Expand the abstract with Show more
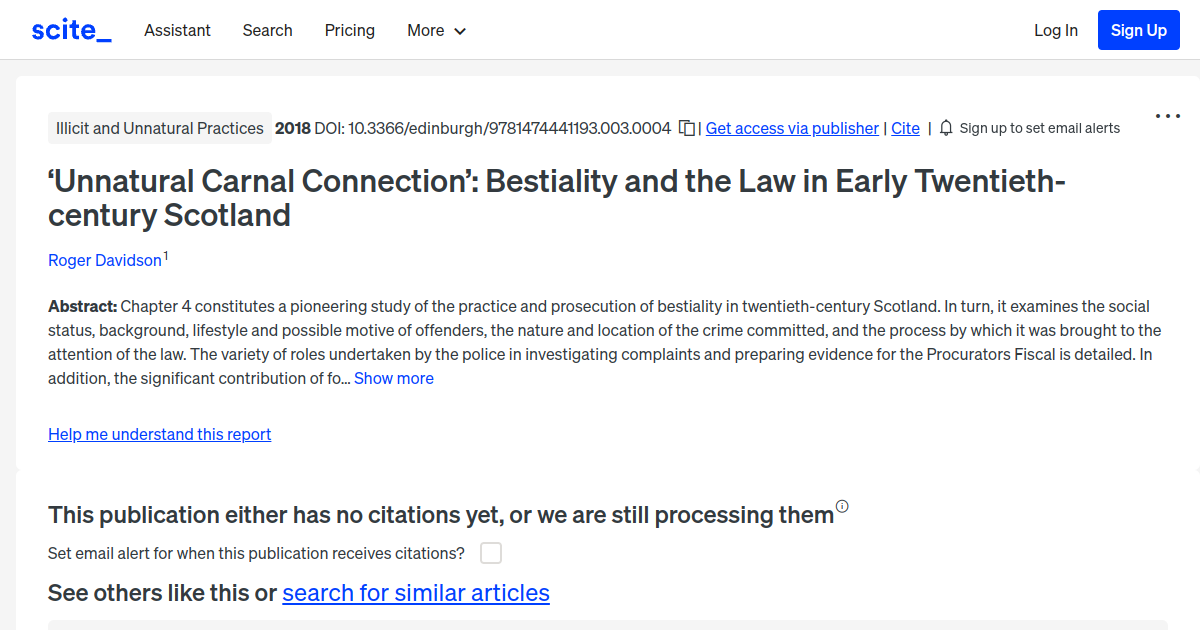This screenshot has width=1200, height=630. pyautogui.click(x=393, y=378)
